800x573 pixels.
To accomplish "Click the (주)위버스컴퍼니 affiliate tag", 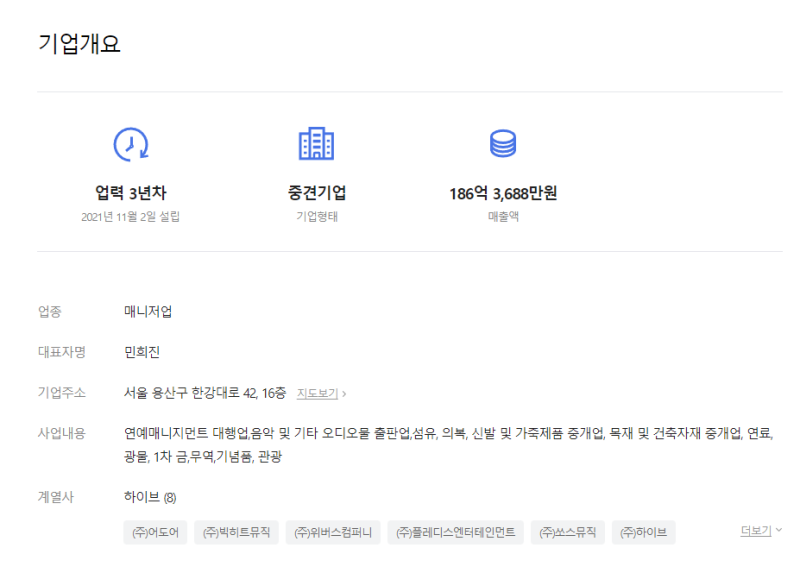I will pos(332,532).
